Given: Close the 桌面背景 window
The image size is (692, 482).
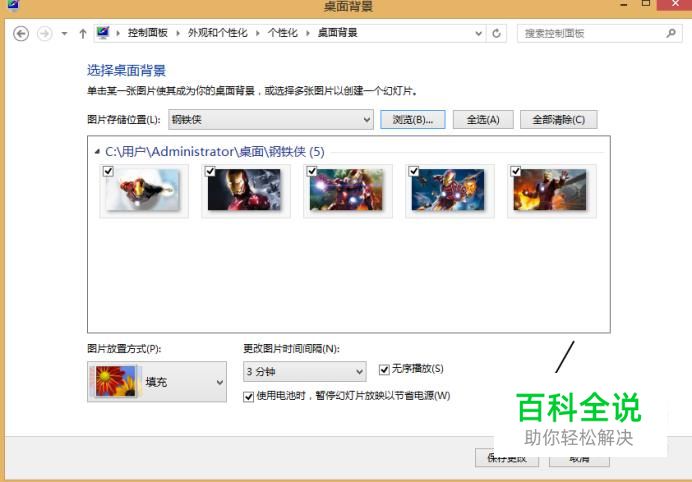Looking at the screenshot, I should coord(675,4).
